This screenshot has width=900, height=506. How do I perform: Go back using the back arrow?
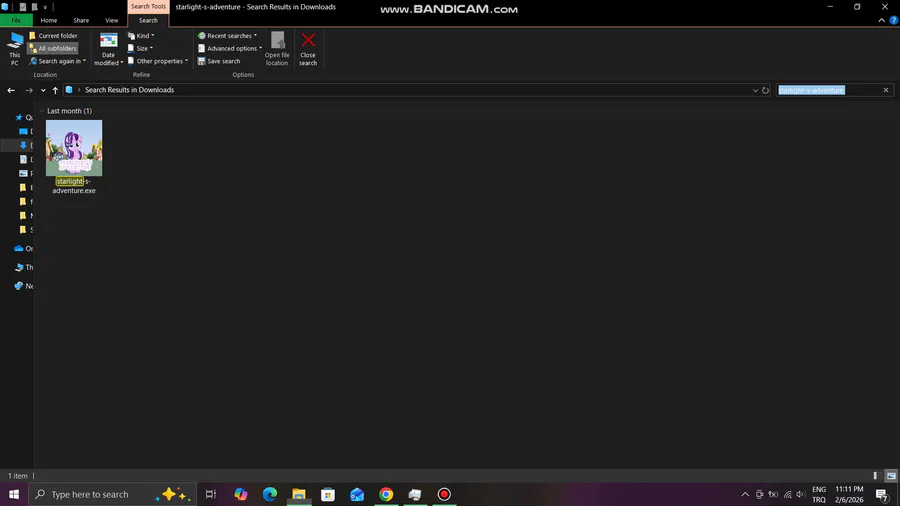11,90
